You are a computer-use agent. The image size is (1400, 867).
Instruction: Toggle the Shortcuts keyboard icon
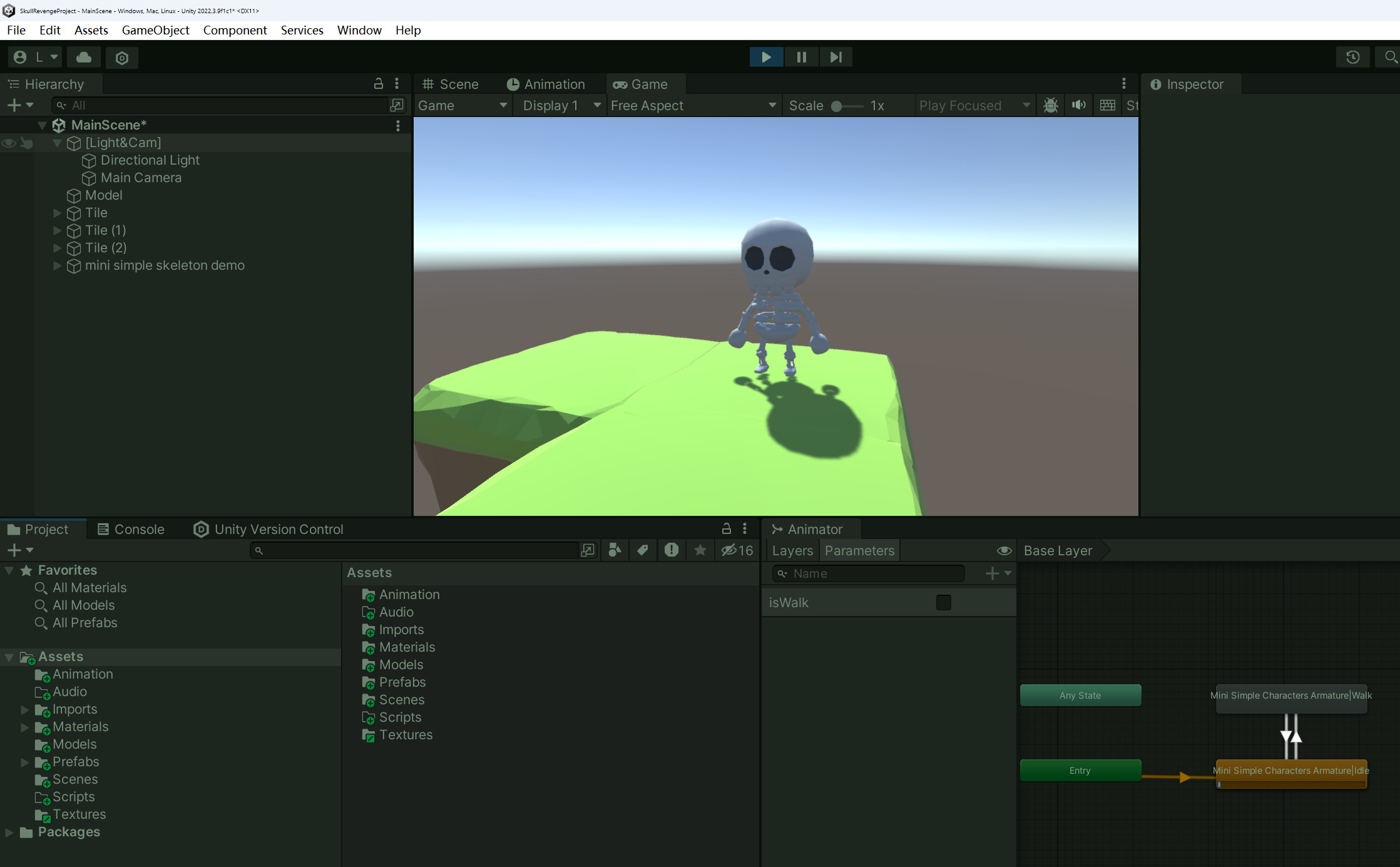tap(1108, 105)
